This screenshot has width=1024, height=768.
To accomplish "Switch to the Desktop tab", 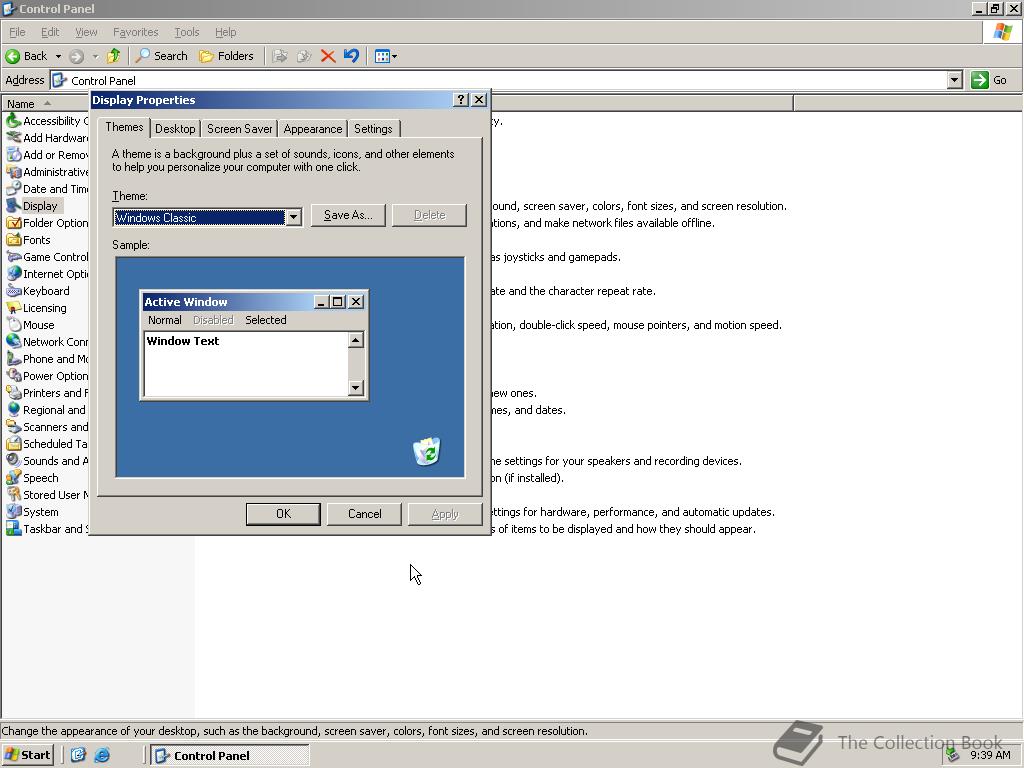I will pos(175,129).
